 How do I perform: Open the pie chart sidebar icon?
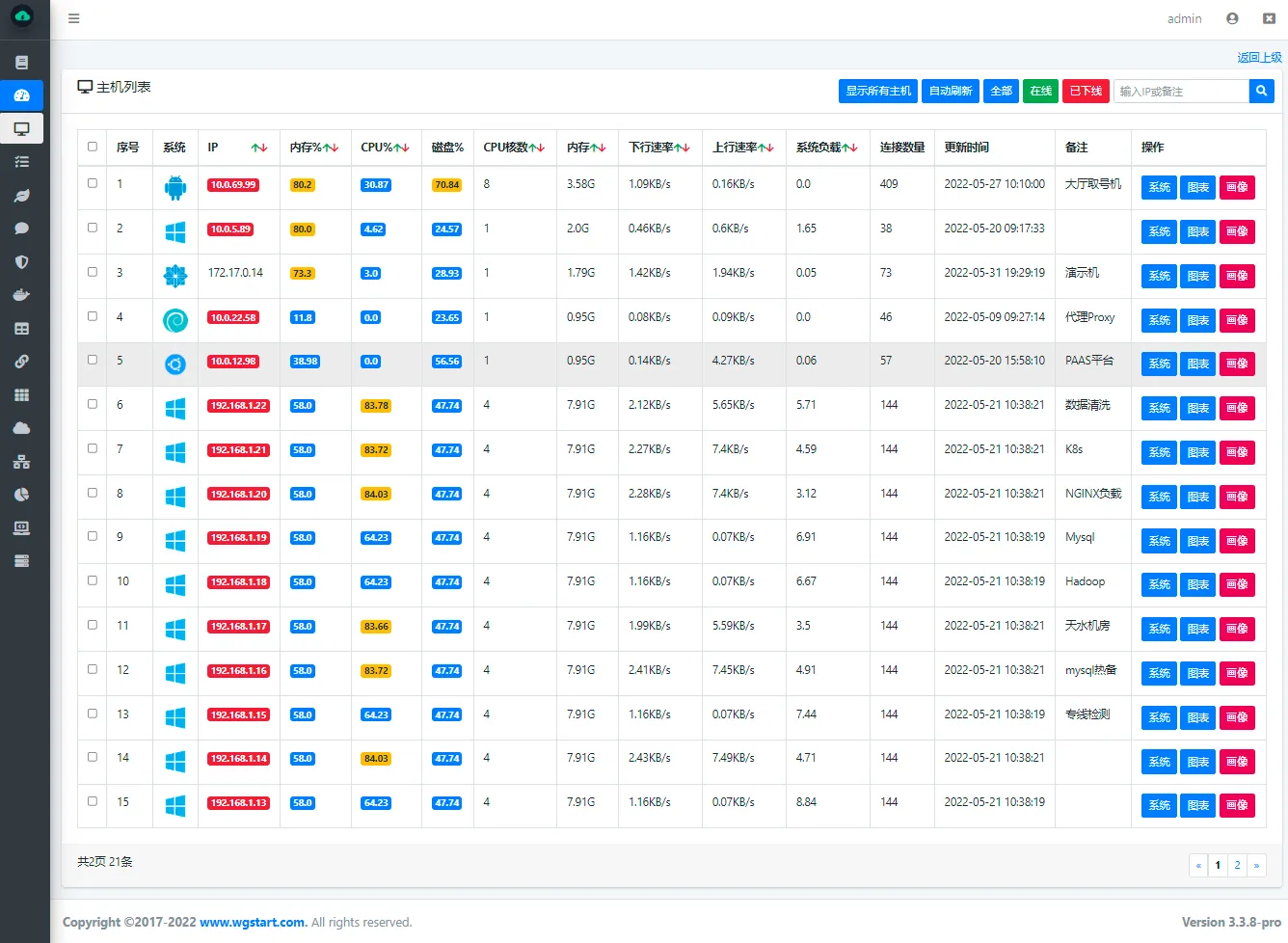point(21,495)
